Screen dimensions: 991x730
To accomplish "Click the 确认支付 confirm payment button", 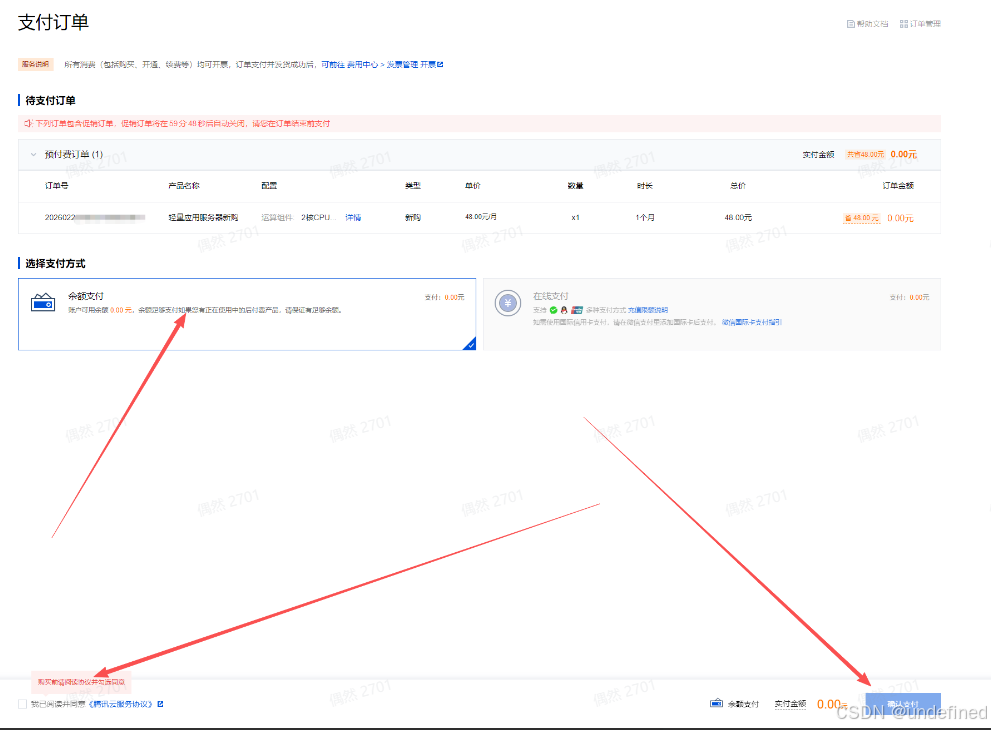I will (x=903, y=704).
